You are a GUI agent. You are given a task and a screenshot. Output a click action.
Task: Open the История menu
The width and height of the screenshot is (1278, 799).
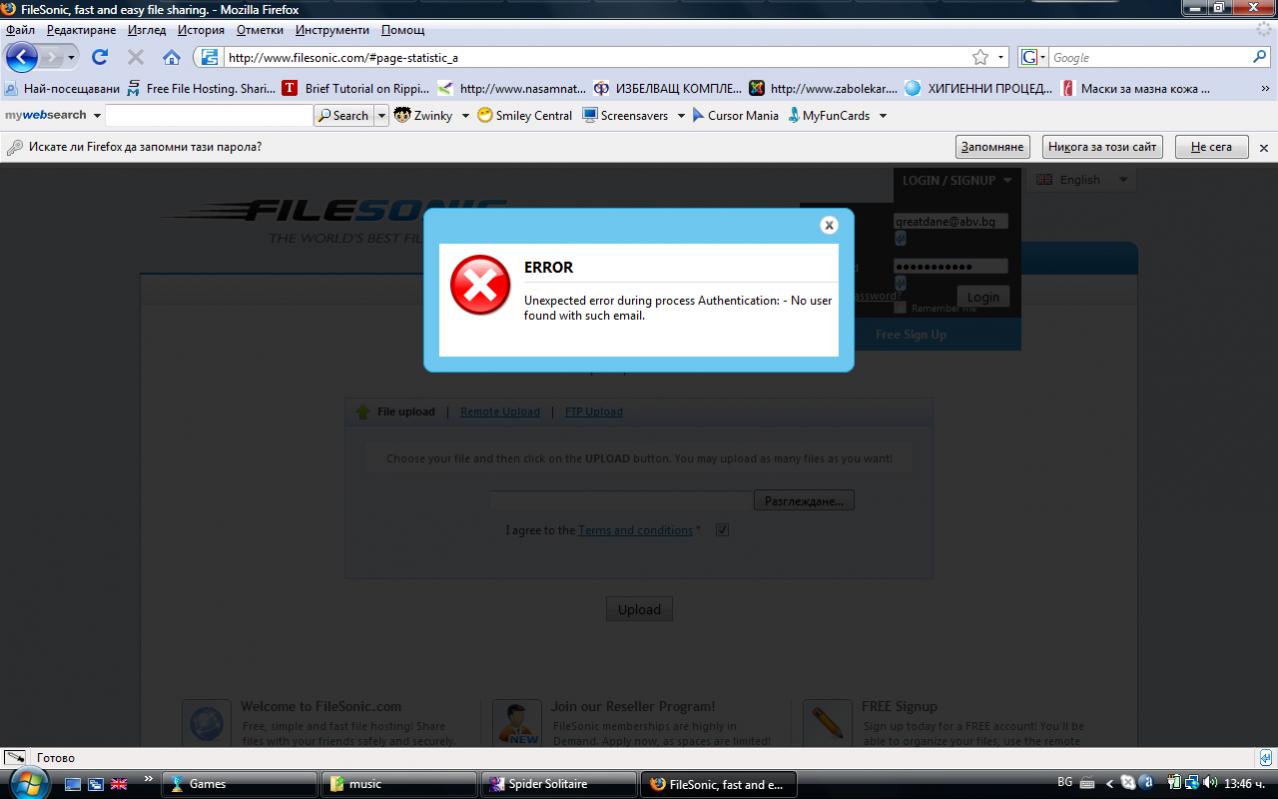[201, 30]
